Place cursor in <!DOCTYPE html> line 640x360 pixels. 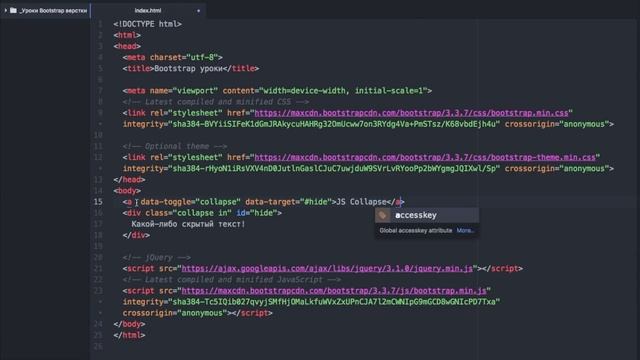(x=147, y=24)
